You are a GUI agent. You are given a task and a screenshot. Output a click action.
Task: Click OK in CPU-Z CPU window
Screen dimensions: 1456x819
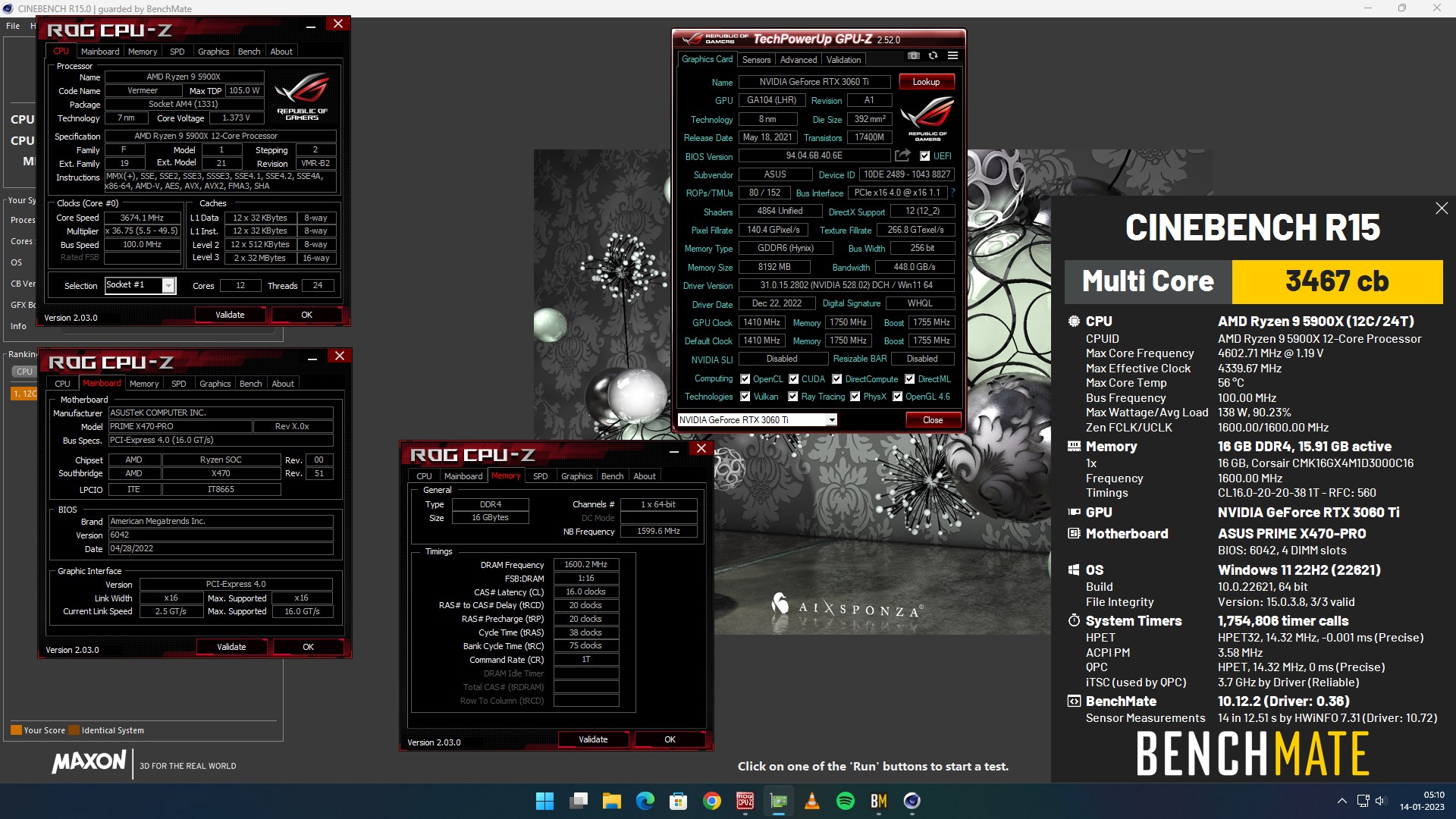[306, 315]
